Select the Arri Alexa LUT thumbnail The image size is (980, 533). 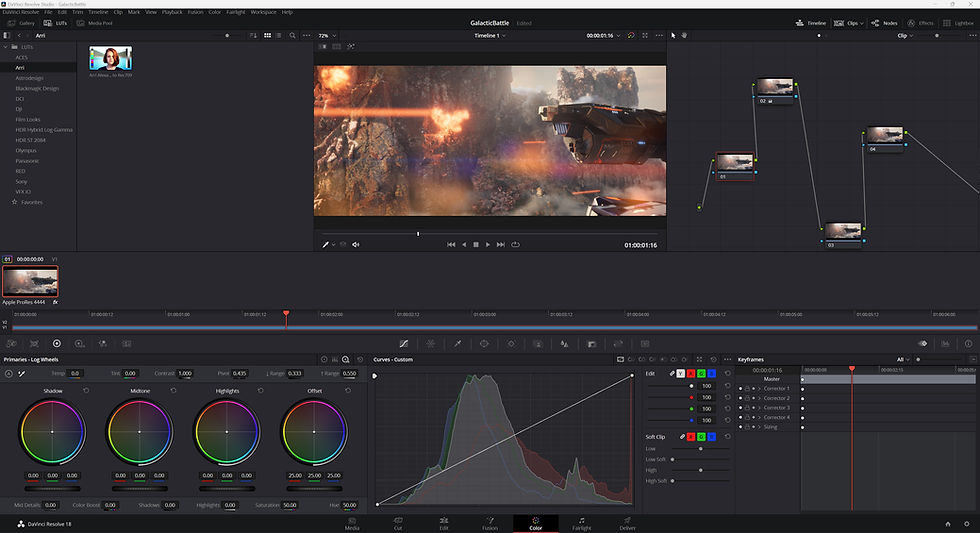tap(110, 58)
